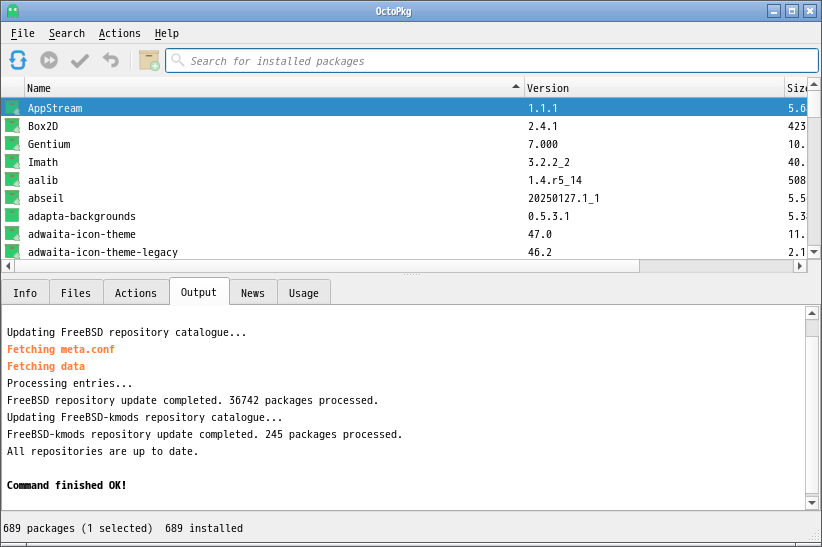This screenshot has height=547, width=822.
Task: Click the green status icon of Gentium
Action: pyautogui.click(x=13, y=144)
